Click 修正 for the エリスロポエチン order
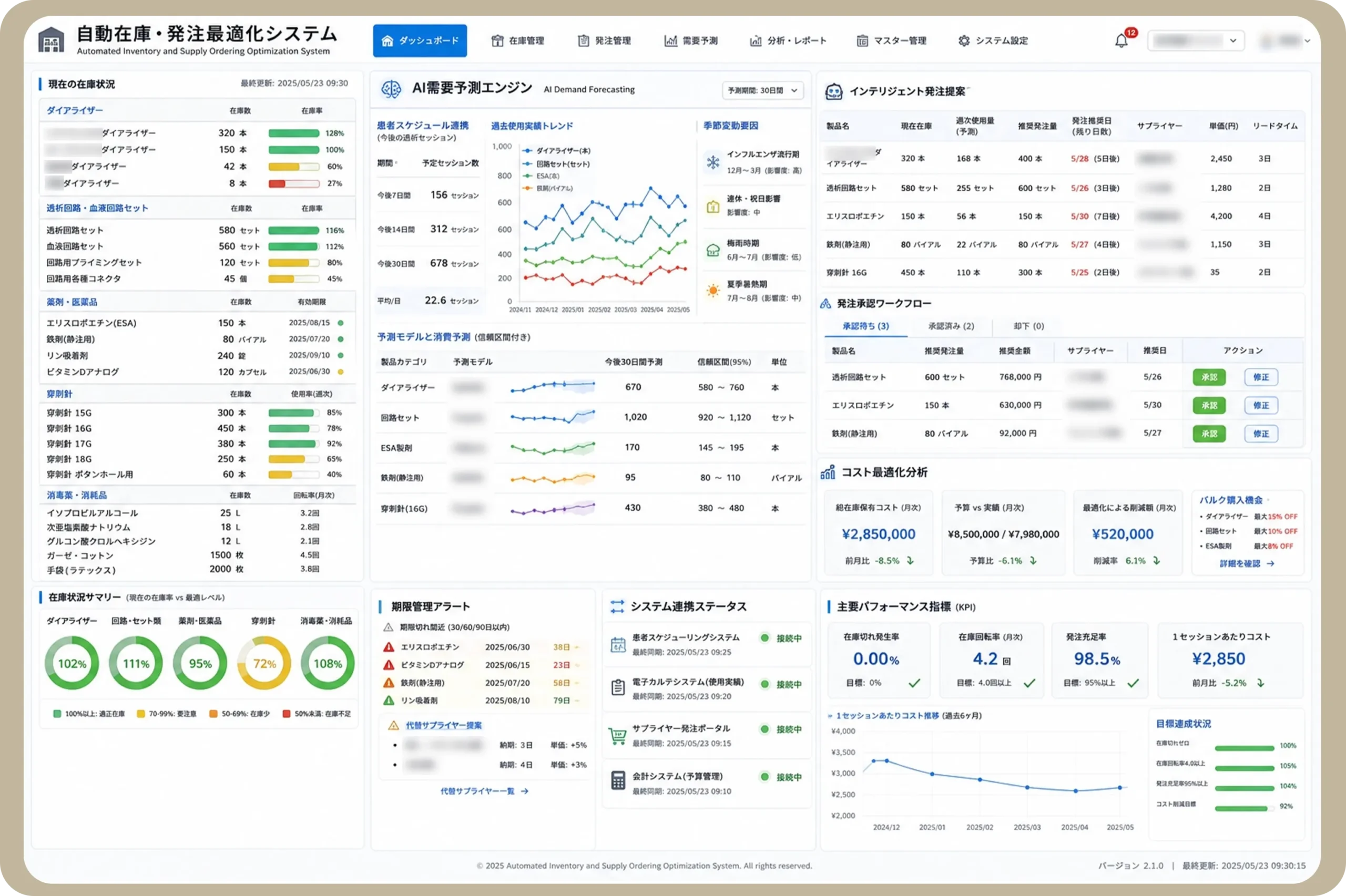The height and width of the screenshot is (896, 1346). coord(1261,405)
